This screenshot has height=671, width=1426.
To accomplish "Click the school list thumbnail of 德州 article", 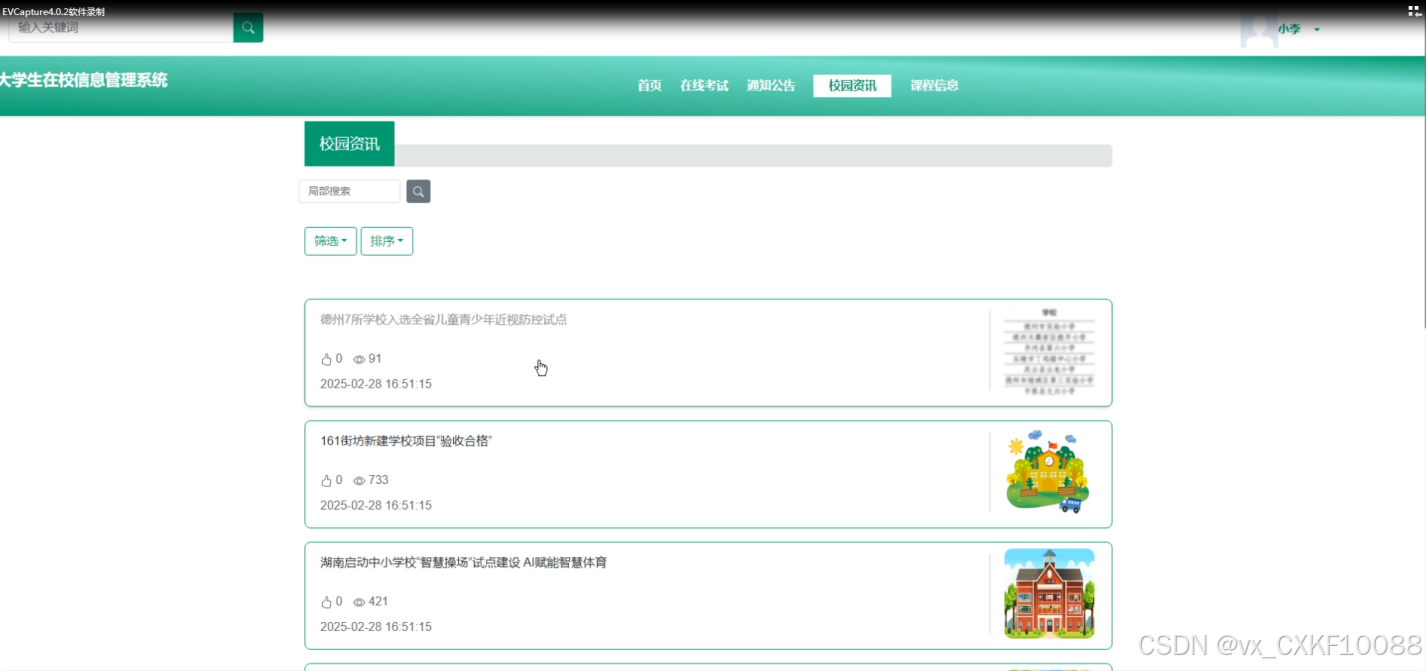I will [x=1049, y=352].
